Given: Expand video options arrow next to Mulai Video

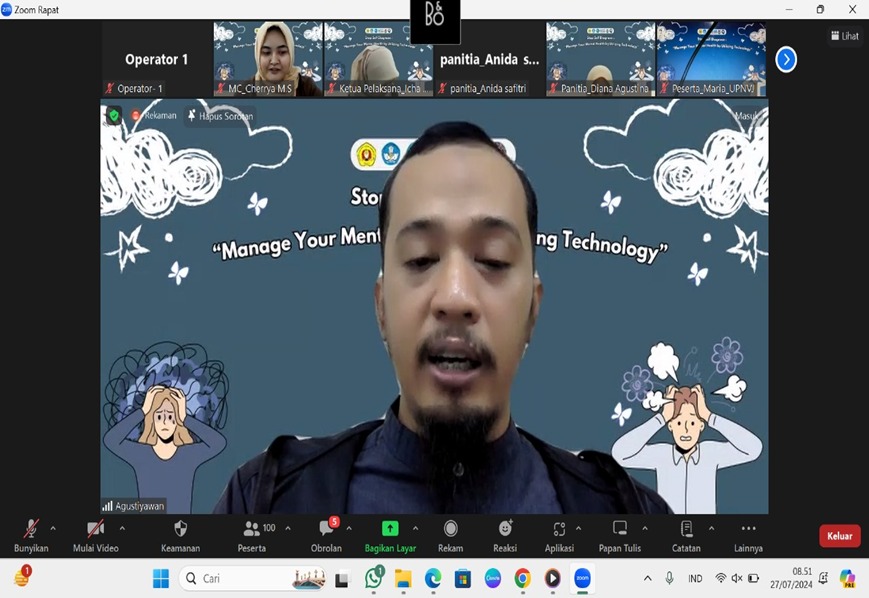Looking at the screenshot, I should (122, 529).
